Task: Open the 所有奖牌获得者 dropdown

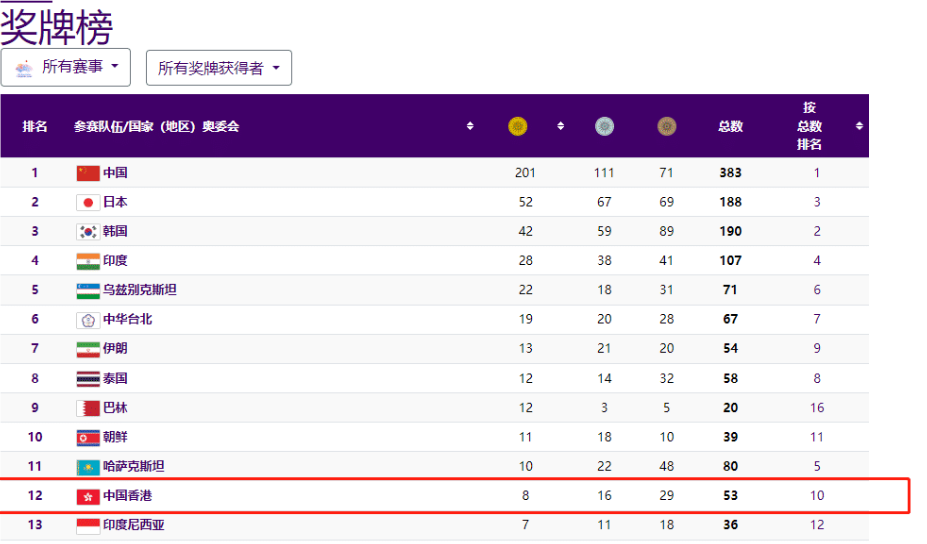Action: click(218, 68)
